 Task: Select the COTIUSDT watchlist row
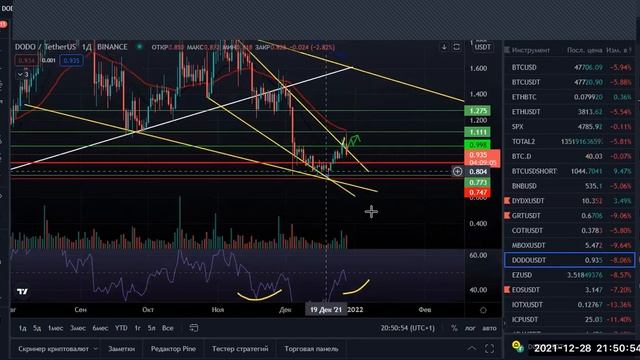point(570,230)
